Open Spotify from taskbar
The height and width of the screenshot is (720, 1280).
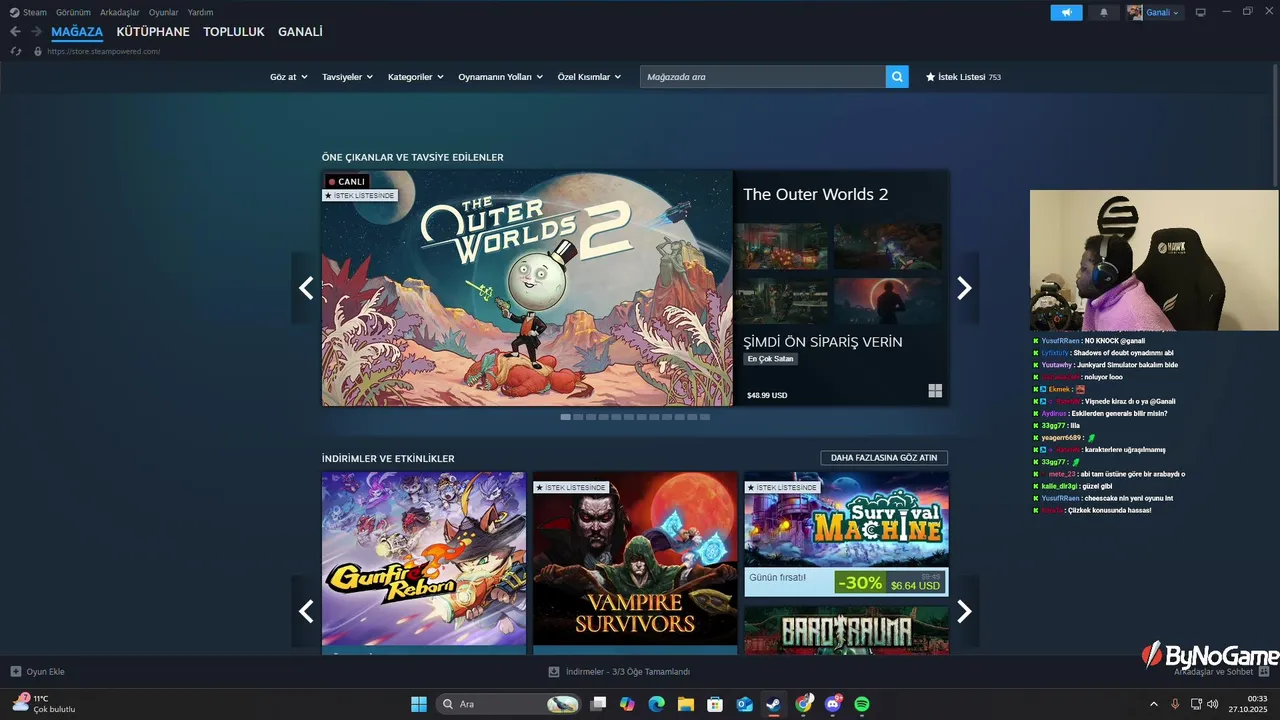click(x=862, y=704)
